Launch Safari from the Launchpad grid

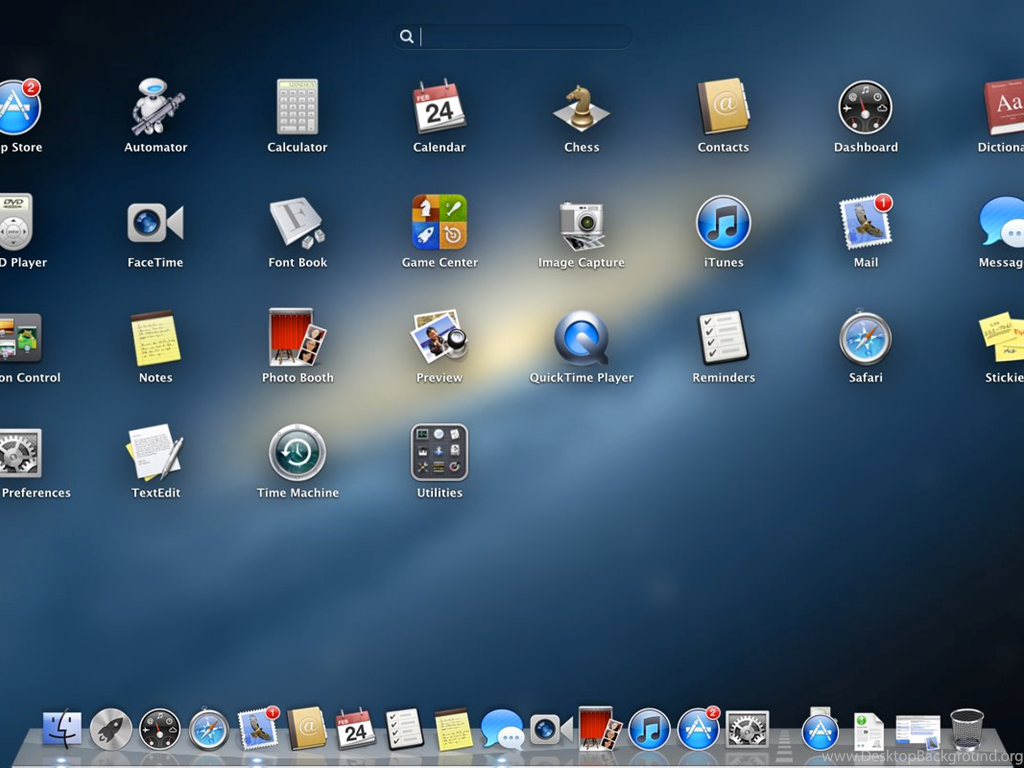(865, 338)
